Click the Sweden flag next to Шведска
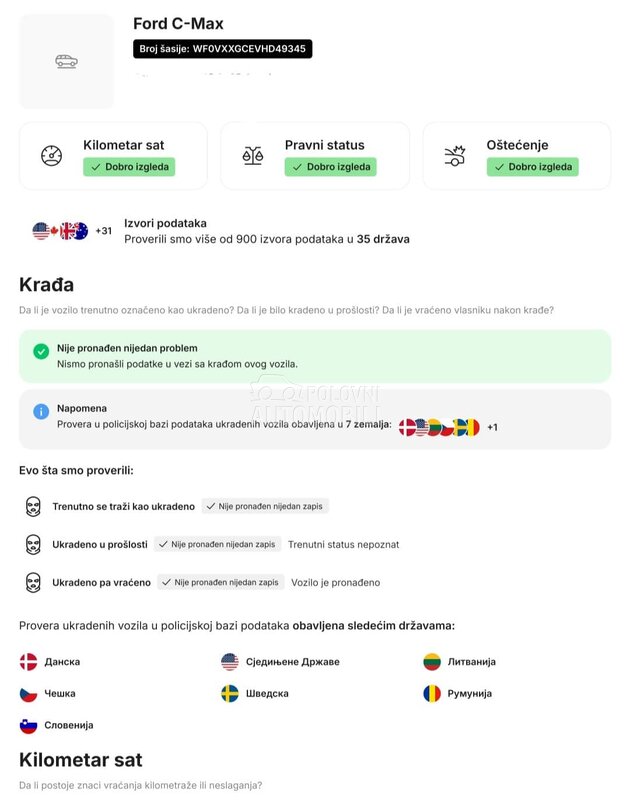This screenshot has height=800, width=630. coord(230,694)
